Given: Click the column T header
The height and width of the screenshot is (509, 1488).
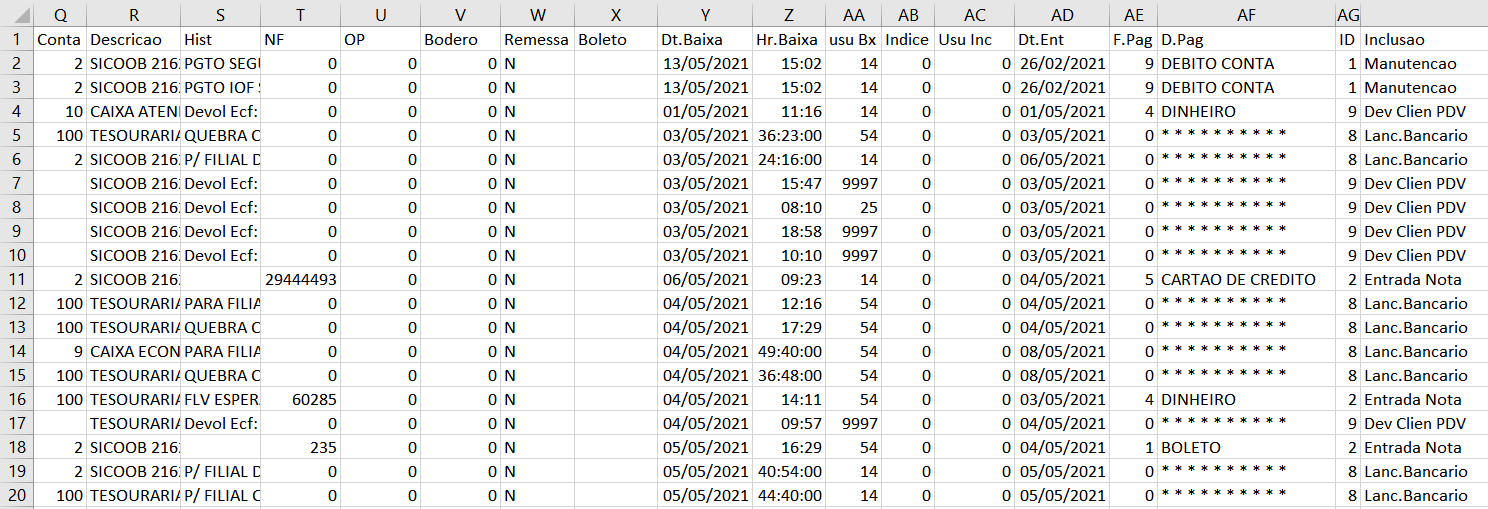Looking at the screenshot, I should tap(300, 15).
